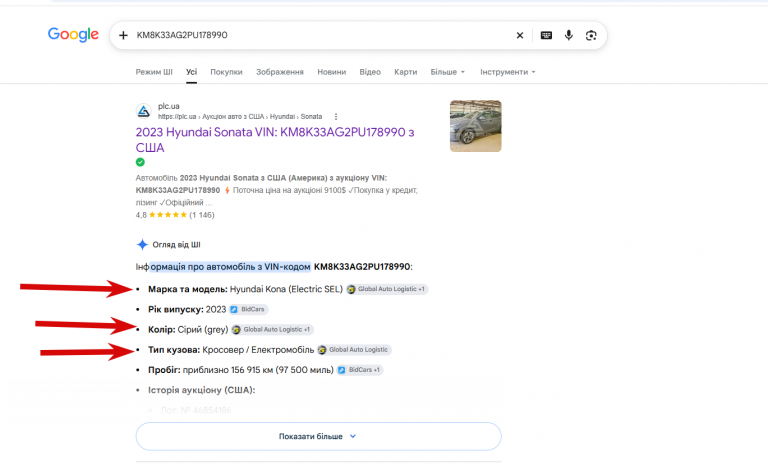Switch to Режим ШІ tab

(x=154, y=72)
